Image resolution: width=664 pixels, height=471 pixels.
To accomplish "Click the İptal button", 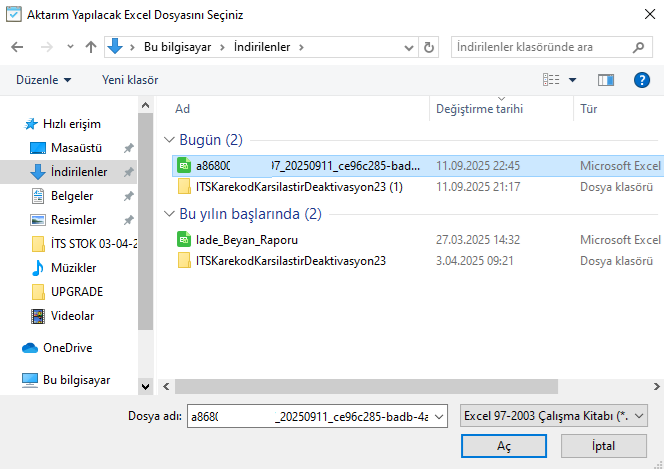I will point(602,446).
